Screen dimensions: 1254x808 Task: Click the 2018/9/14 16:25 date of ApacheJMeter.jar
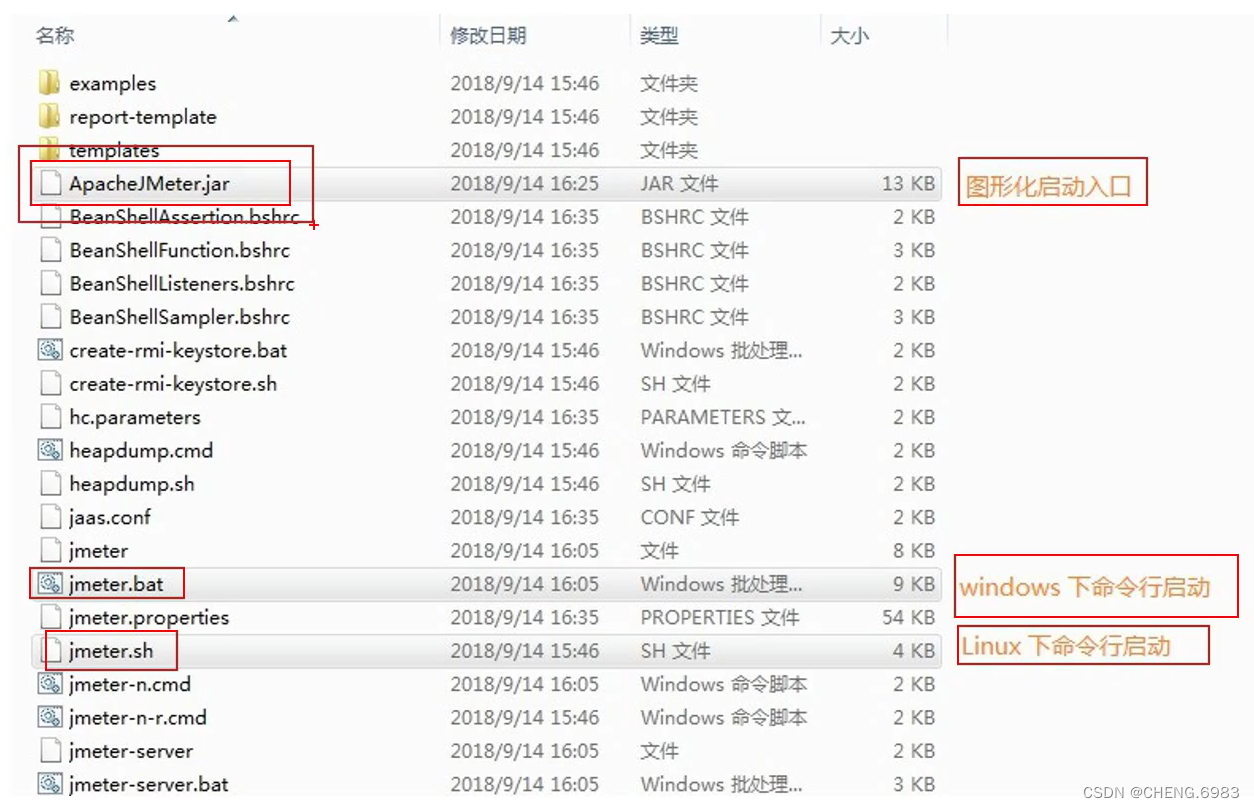click(525, 184)
